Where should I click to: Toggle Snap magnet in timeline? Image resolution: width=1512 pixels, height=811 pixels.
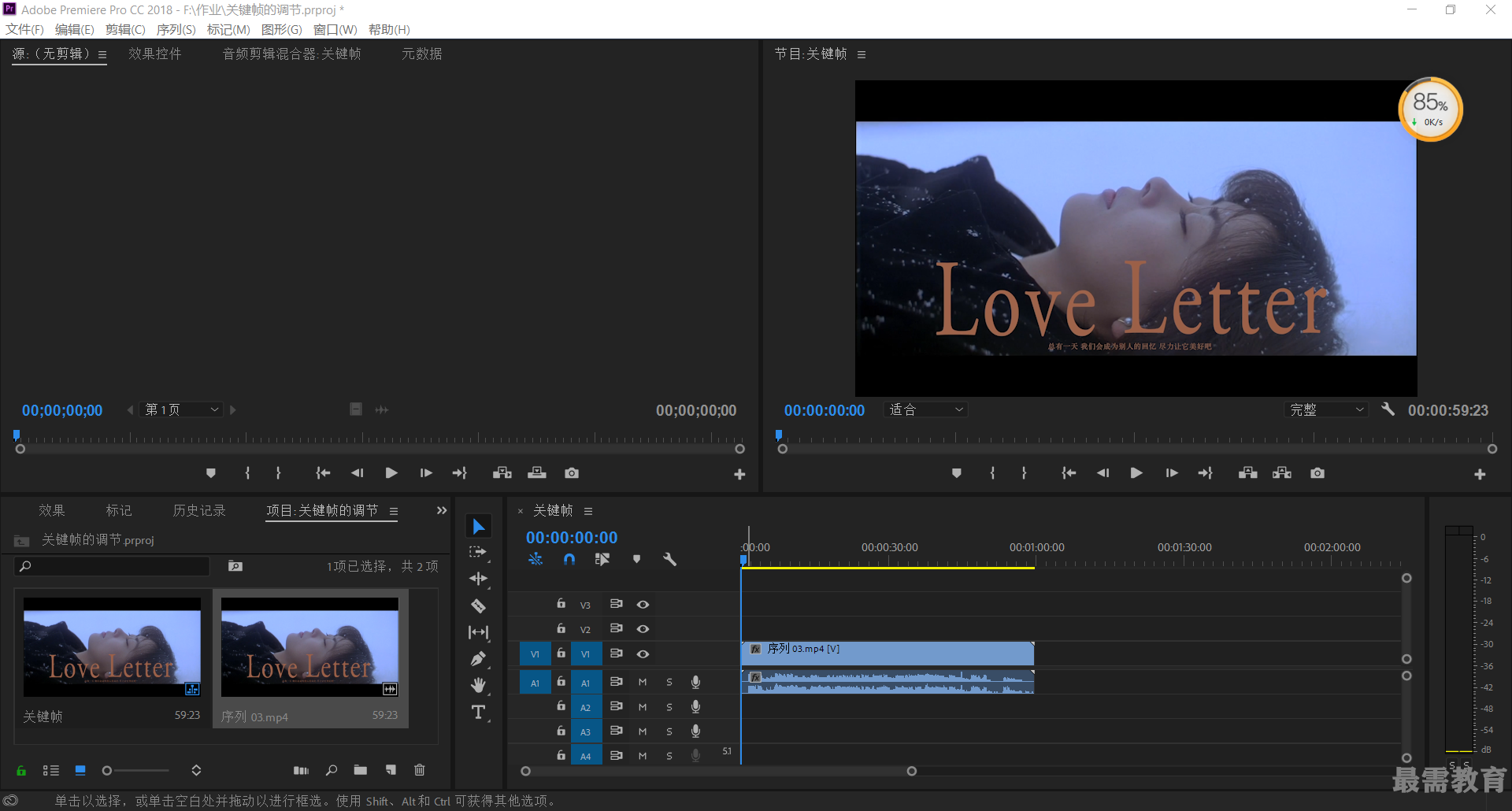click(569, 559)
